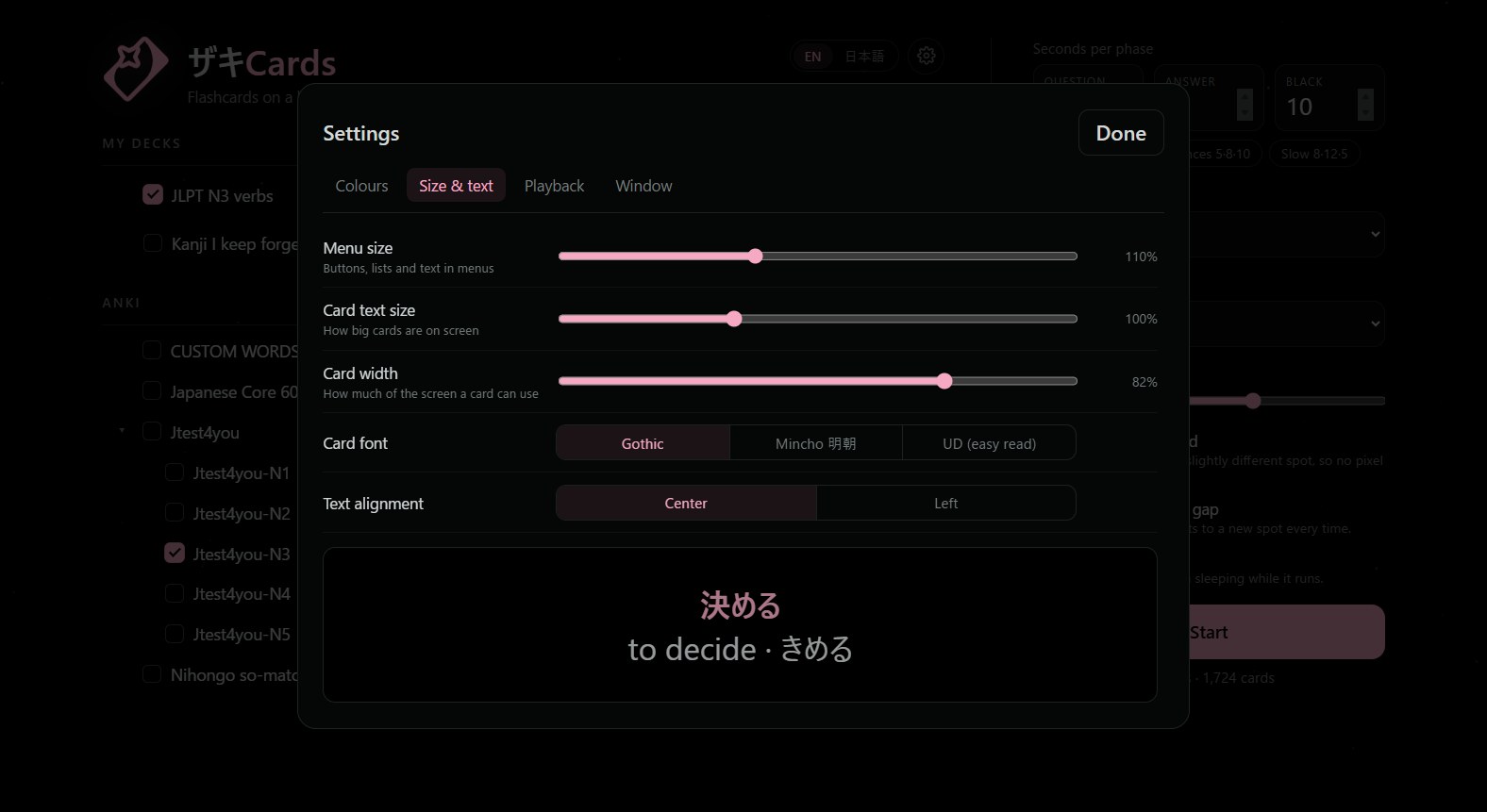Screen dimensions: 1487x812
Task: Click the '1,724 cards' count text
Action: pyautogui.click(x=1238, y=677)
